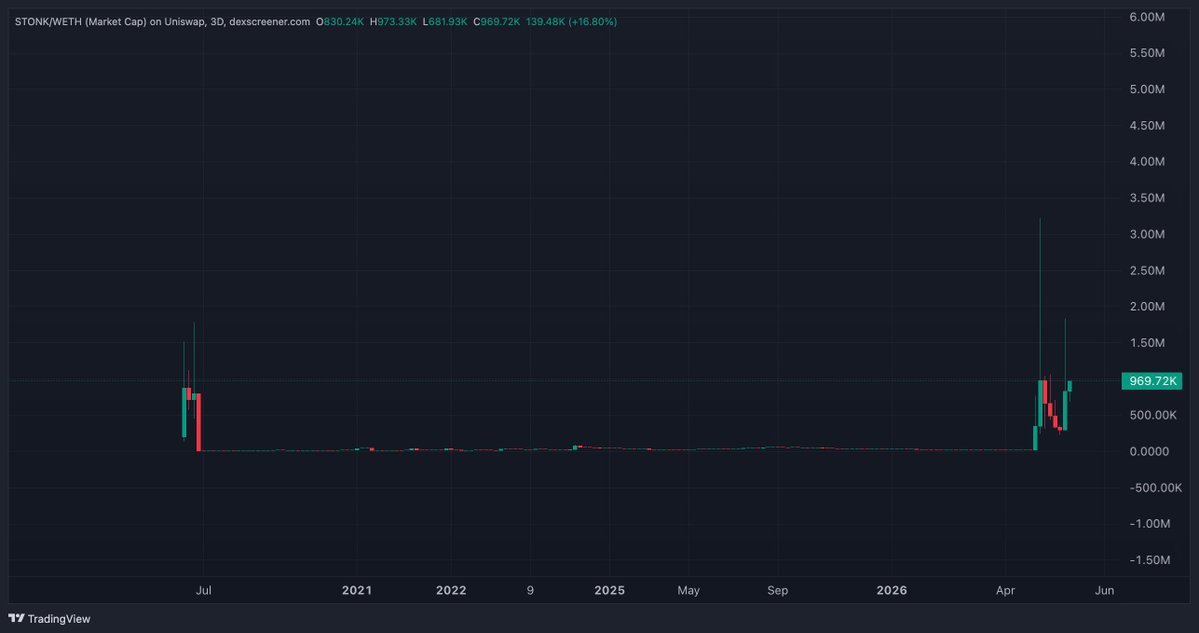Click the open value O830.24K
Viewport: 1199px width, 633px height.
click(340, 21)
